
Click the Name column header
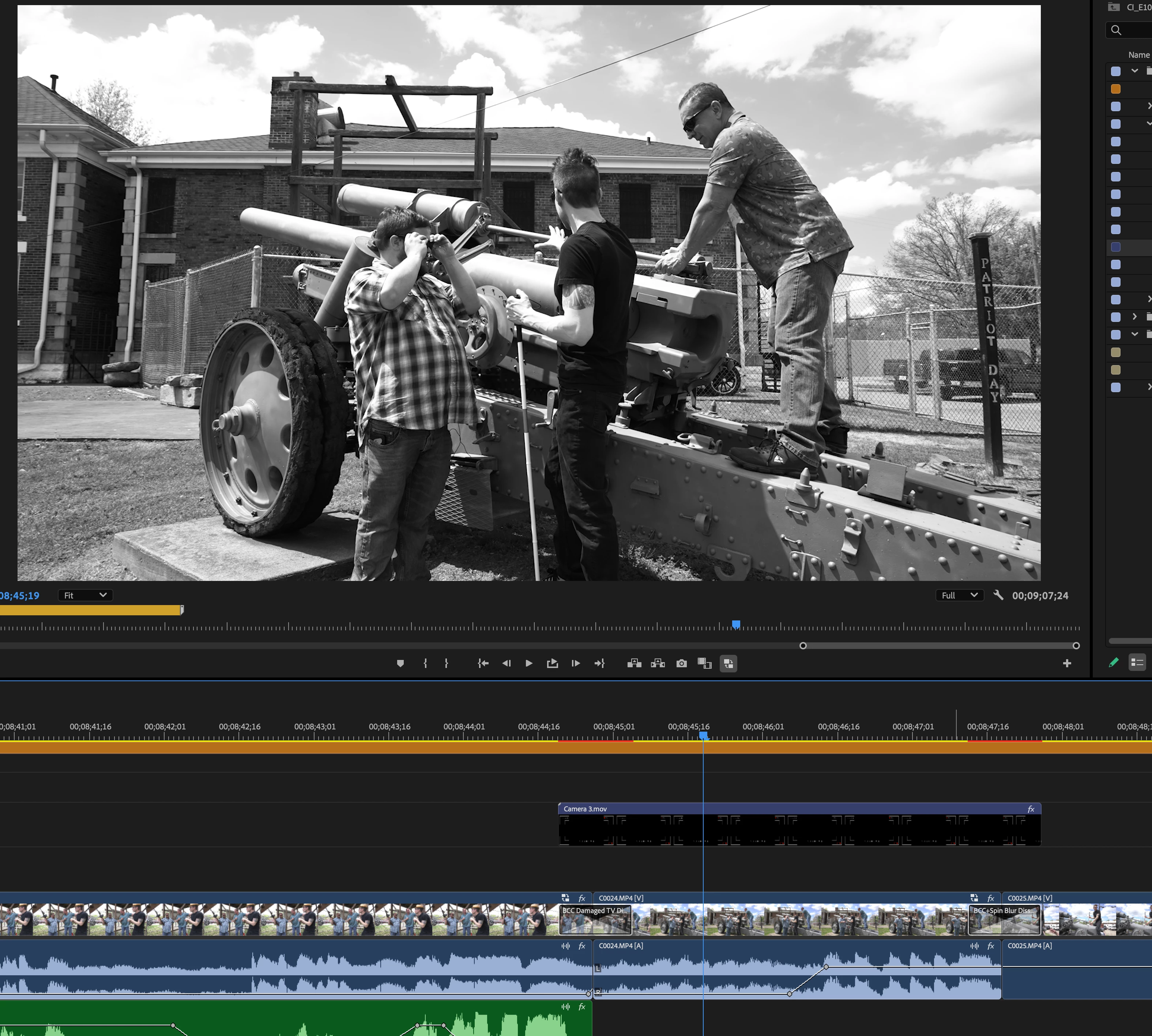(1138, 55)
